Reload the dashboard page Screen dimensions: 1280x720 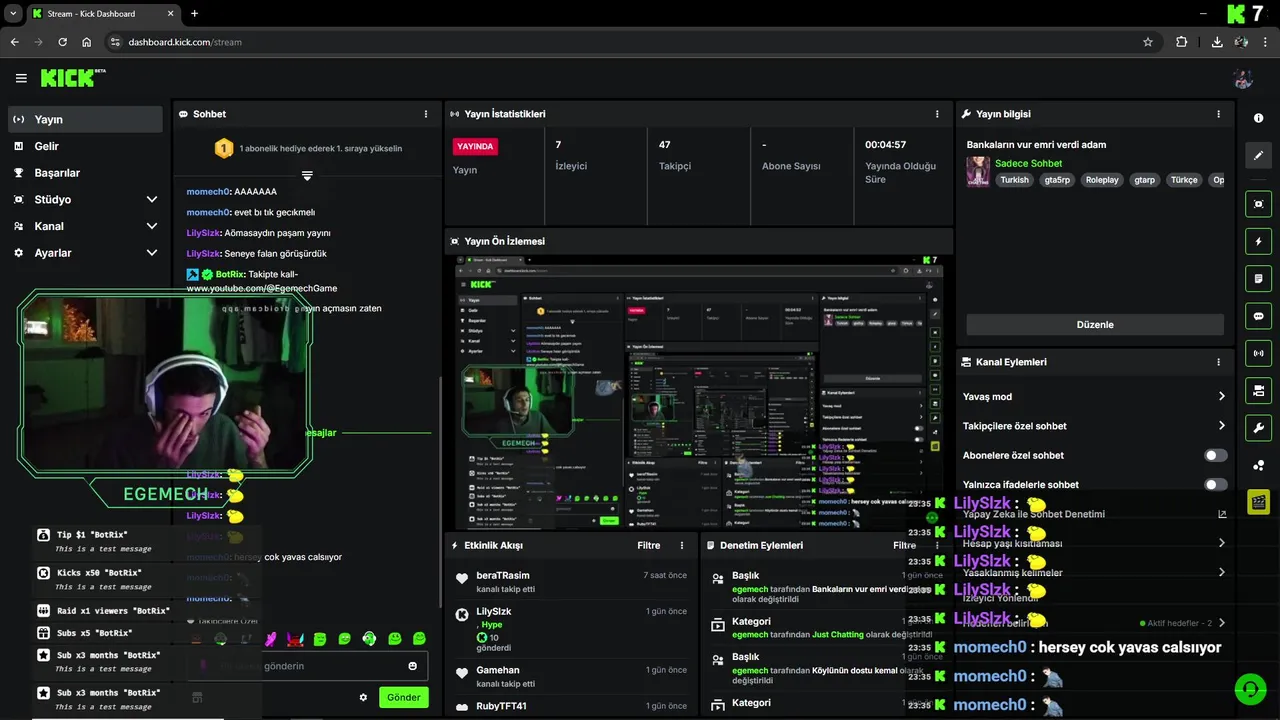62,42
